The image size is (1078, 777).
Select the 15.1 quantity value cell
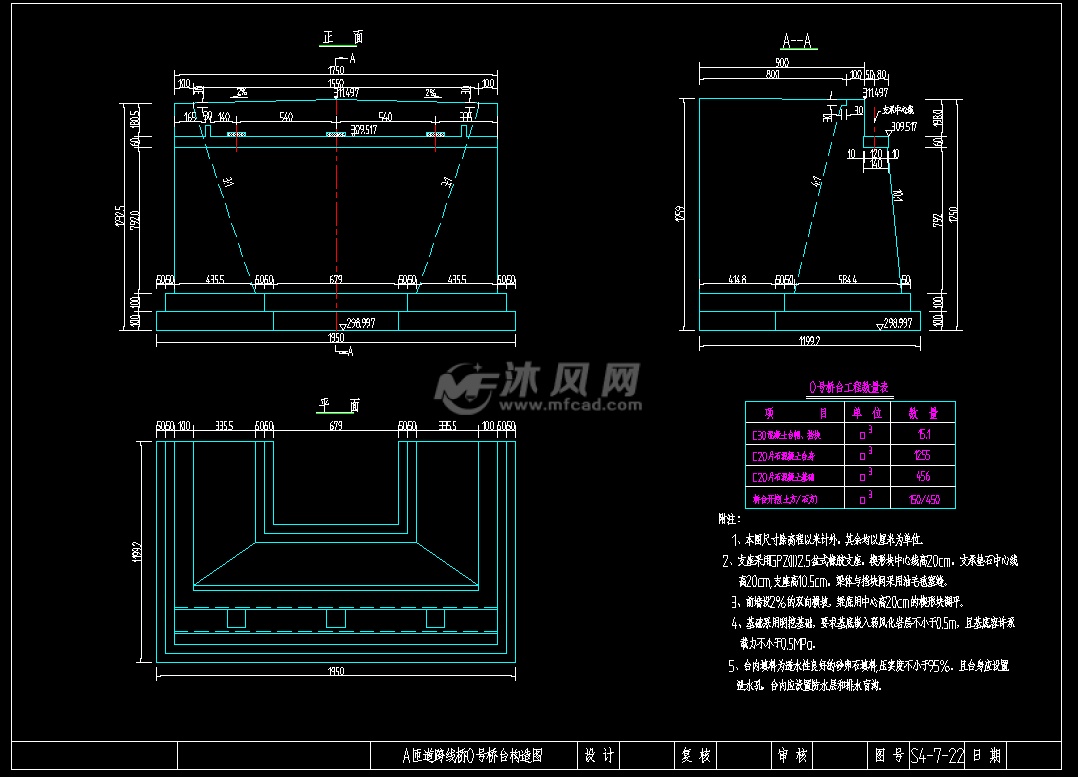pyautogui.click(x=922, y=434)
